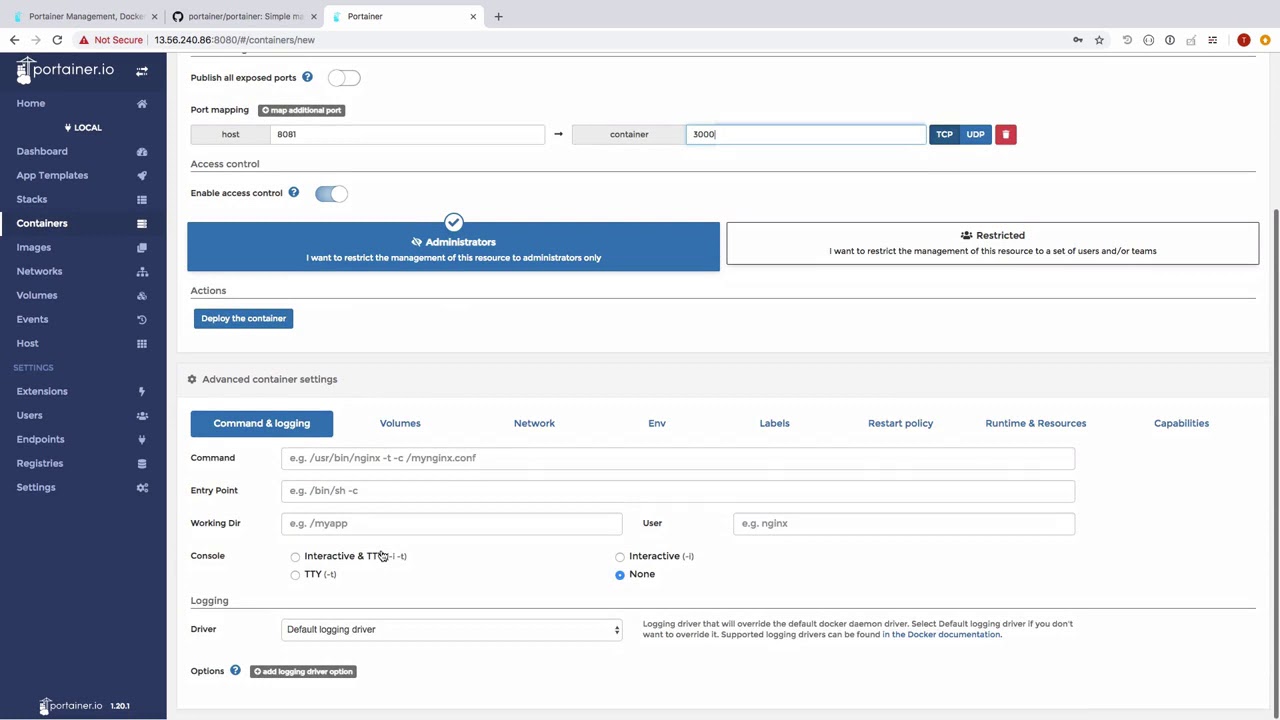Viewport: 1280px width, 720px height.
Task: Bookmark the page with the star icon
Action: pos(1099,40)
